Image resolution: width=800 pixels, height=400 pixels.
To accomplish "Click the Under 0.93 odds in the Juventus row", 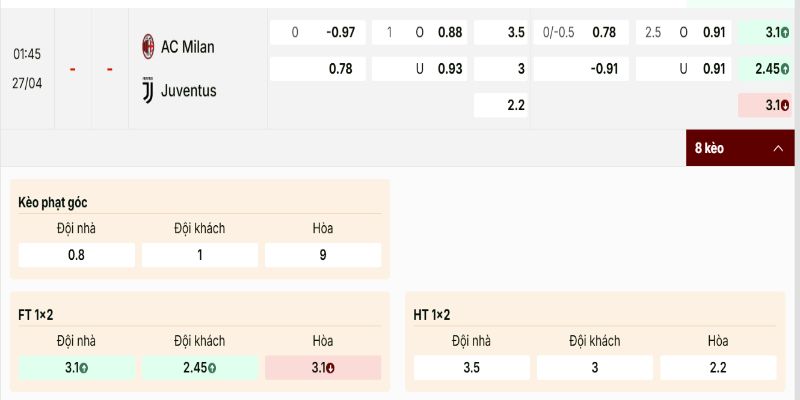I will [450, 69].
